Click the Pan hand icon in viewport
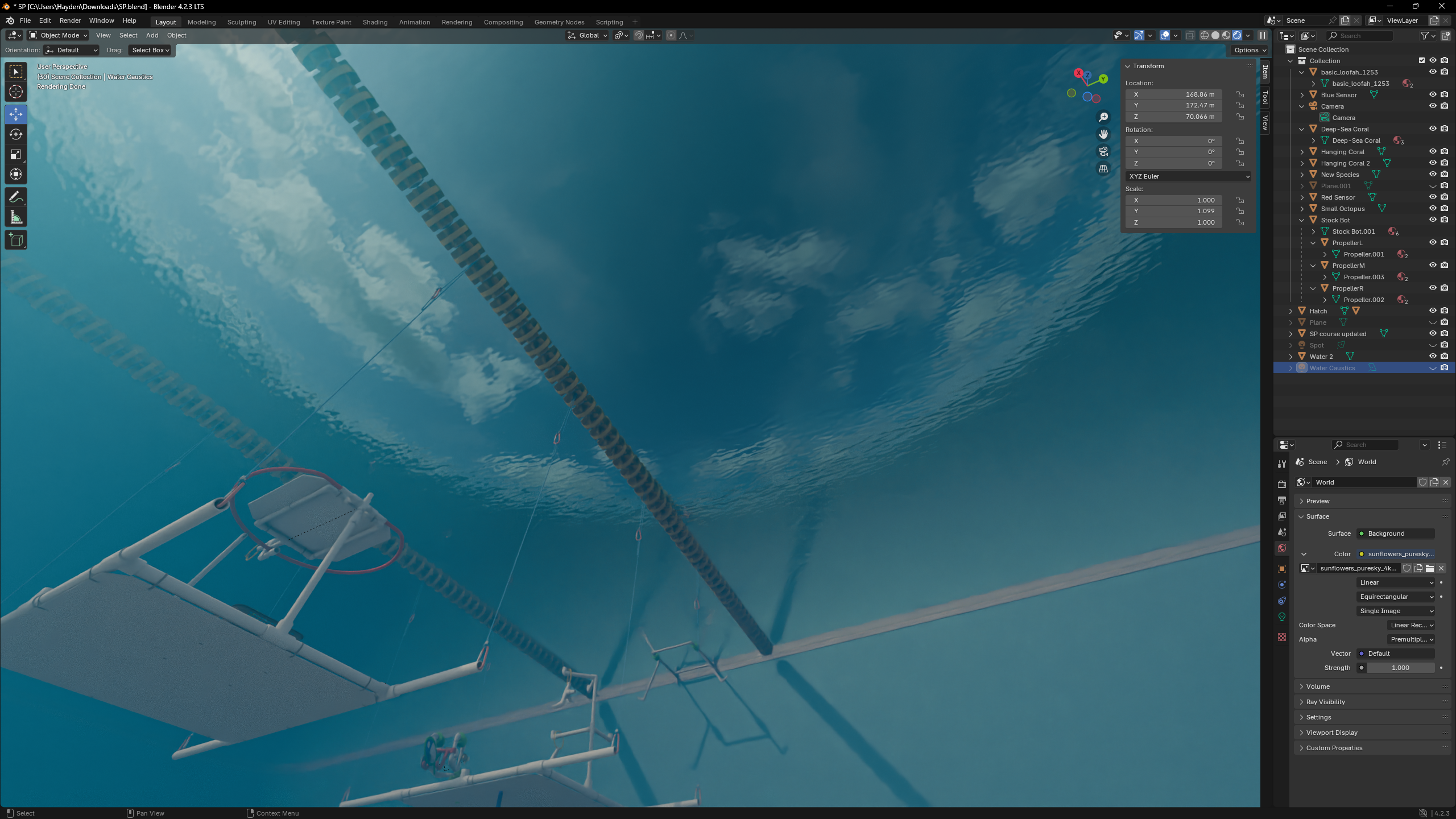 pyautogui.click(x=1103, y=134)
